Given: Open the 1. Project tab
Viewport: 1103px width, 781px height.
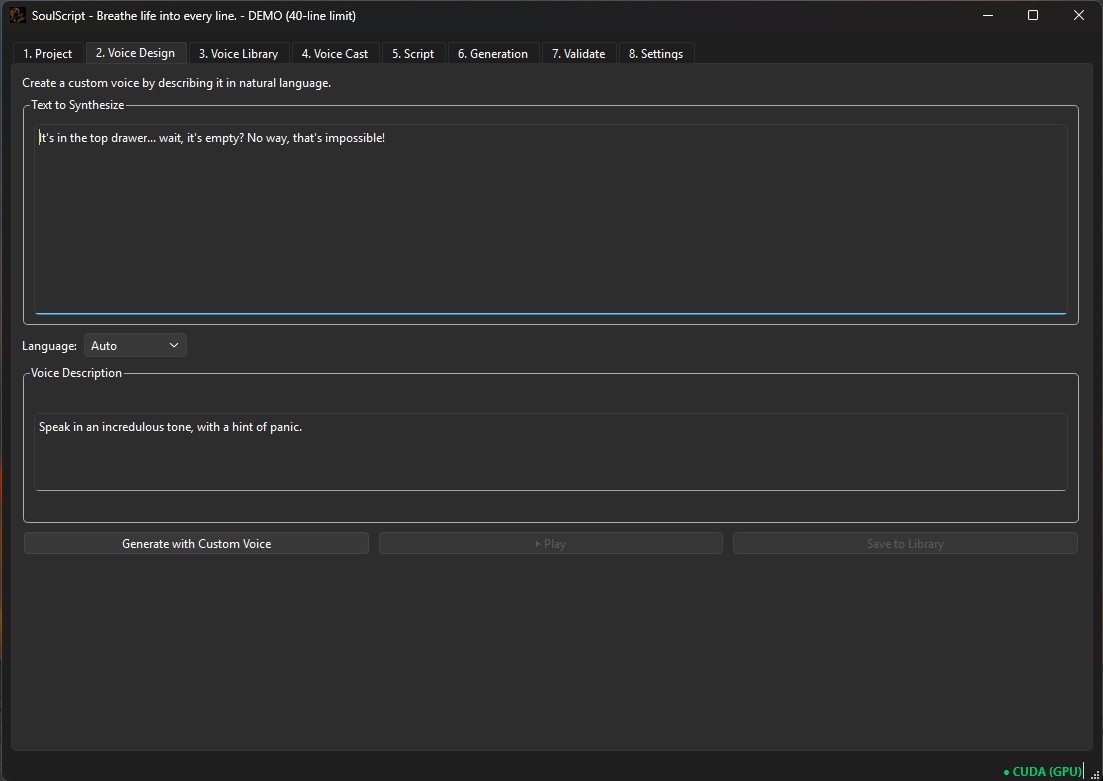Looking at the screenshot, I should click(x=48, y=53).
